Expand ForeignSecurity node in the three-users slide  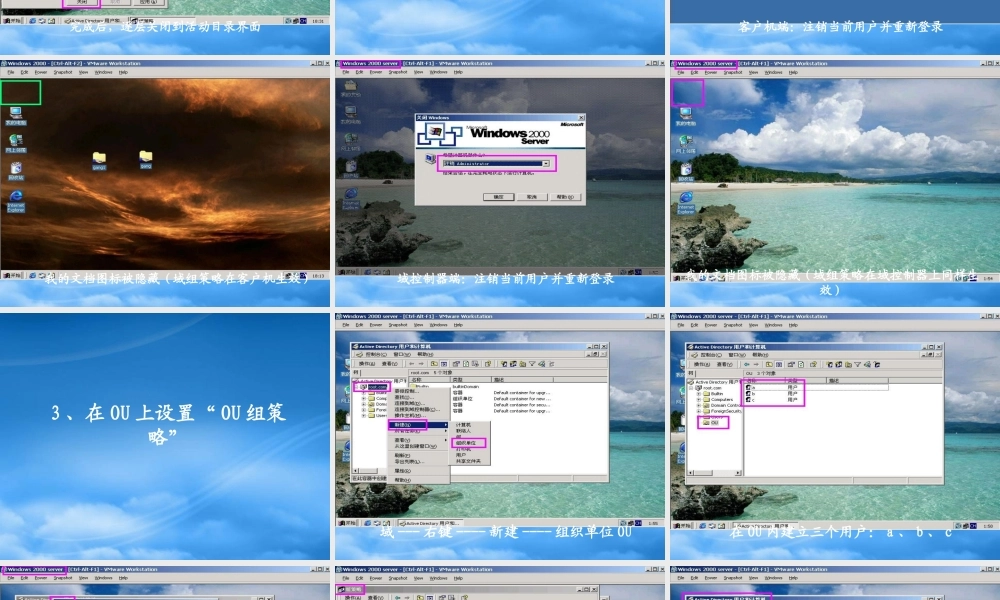point(698,411)
